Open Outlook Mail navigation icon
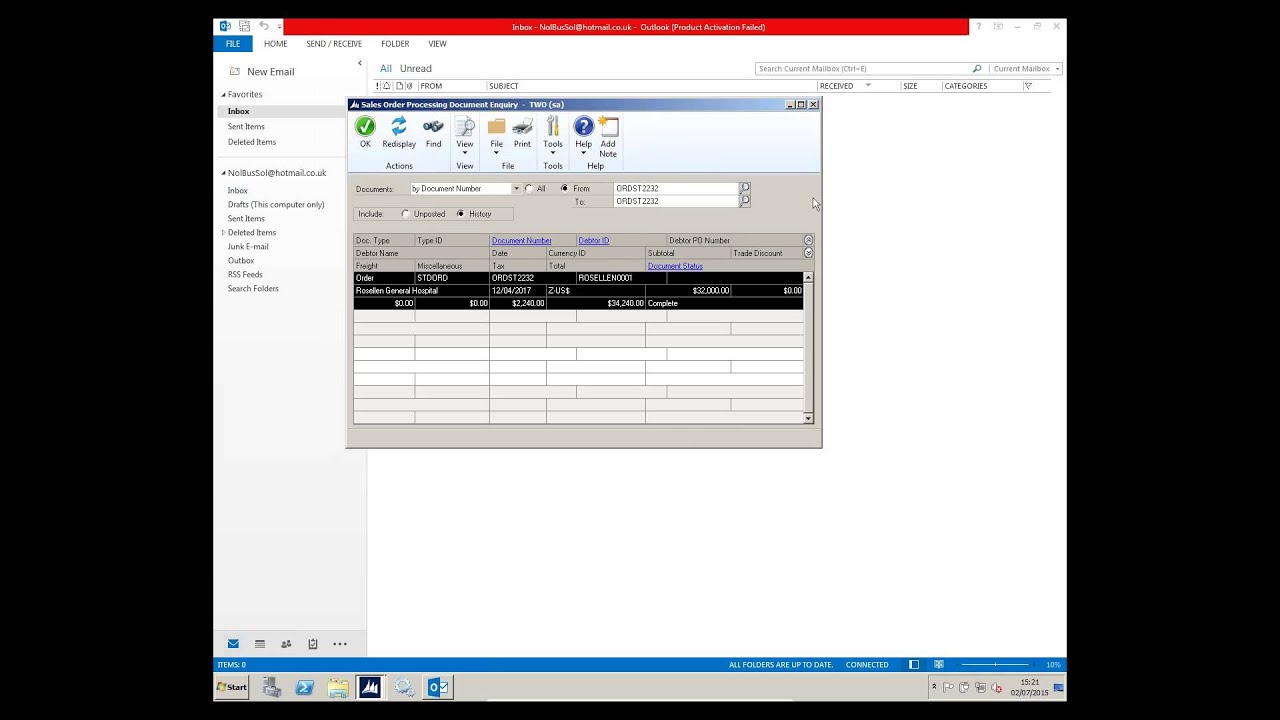The height and width of the screenshot is (720, 1280). pyautogui.click(x=233, y=644)
